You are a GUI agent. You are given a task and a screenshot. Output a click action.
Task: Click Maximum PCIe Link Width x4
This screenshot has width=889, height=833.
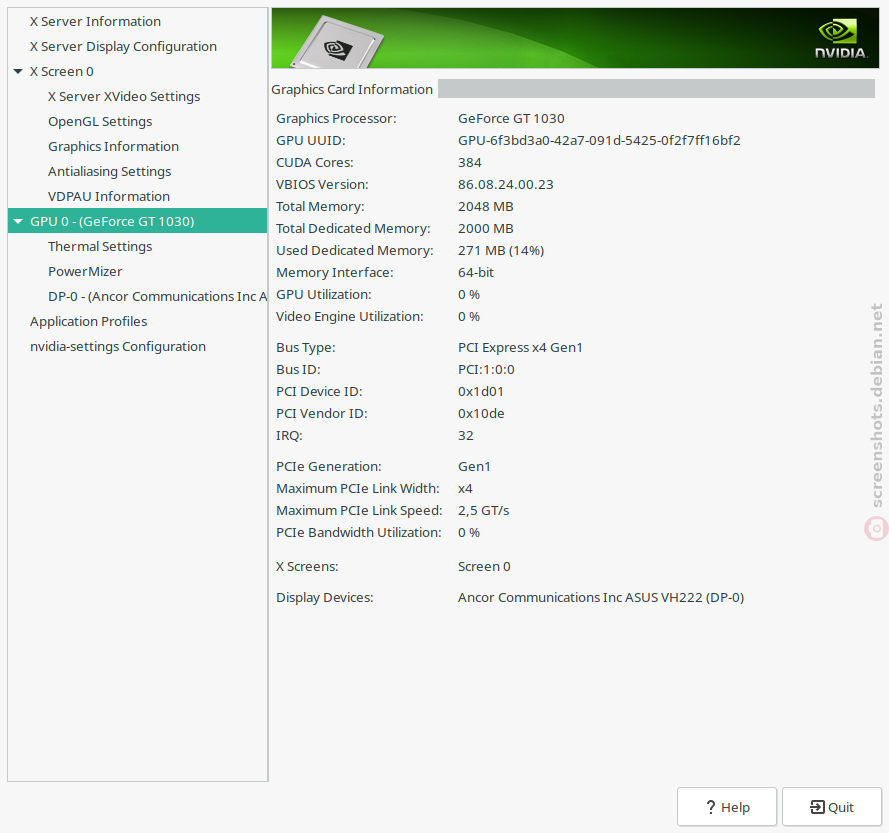(x=465, y=489)
